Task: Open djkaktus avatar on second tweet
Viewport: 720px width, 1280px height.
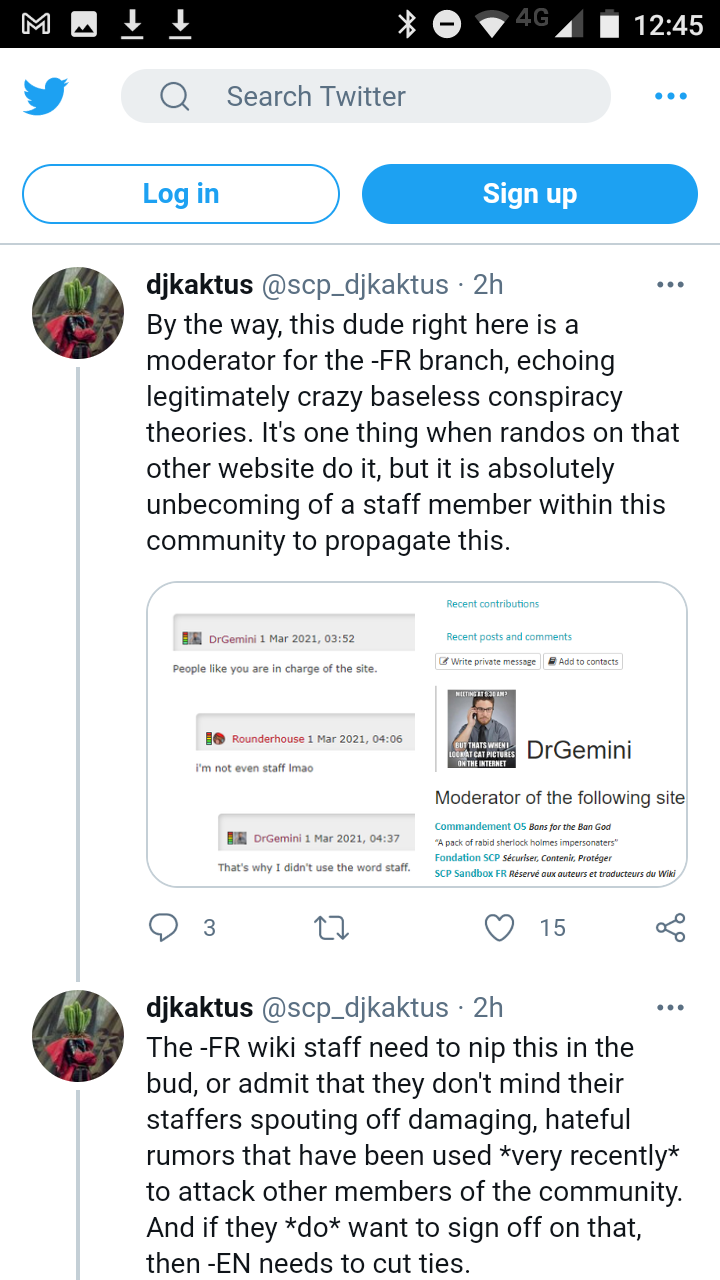Action: (x=78, y=1036)
